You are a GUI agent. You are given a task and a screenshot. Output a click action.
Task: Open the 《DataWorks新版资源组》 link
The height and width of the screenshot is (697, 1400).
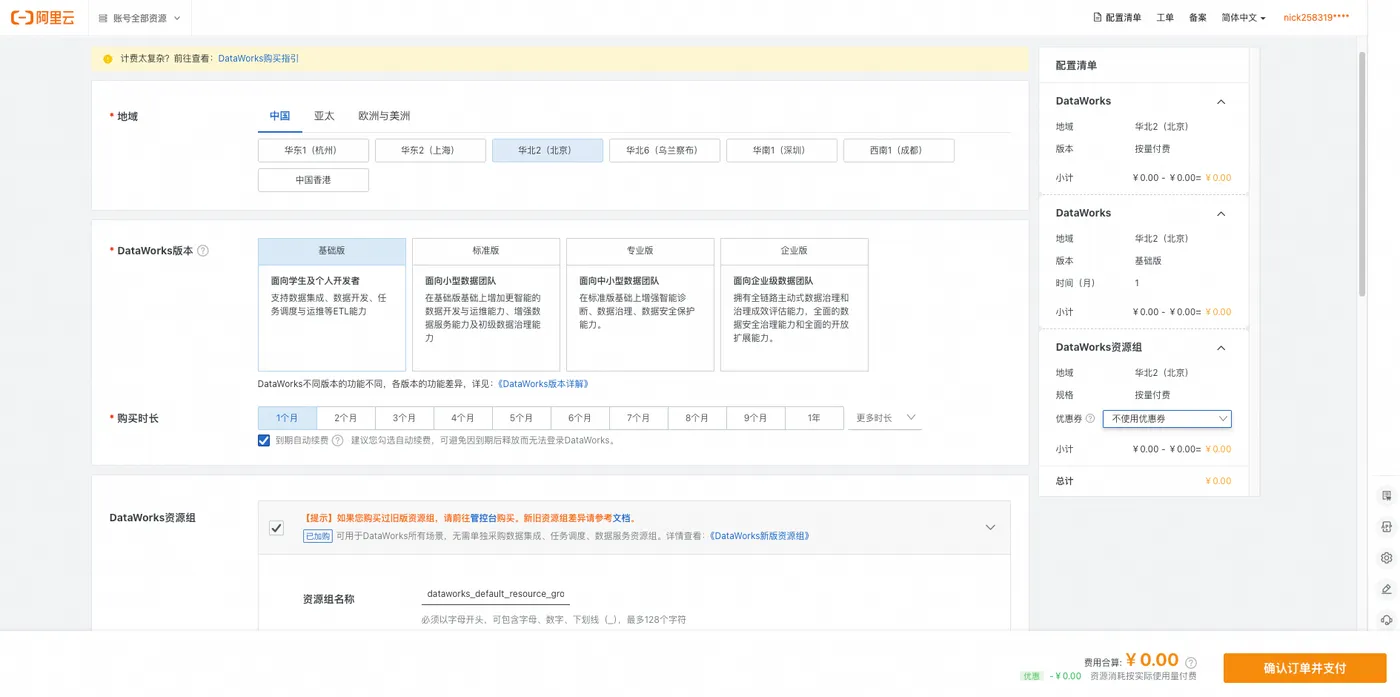[x=759, y=536]
